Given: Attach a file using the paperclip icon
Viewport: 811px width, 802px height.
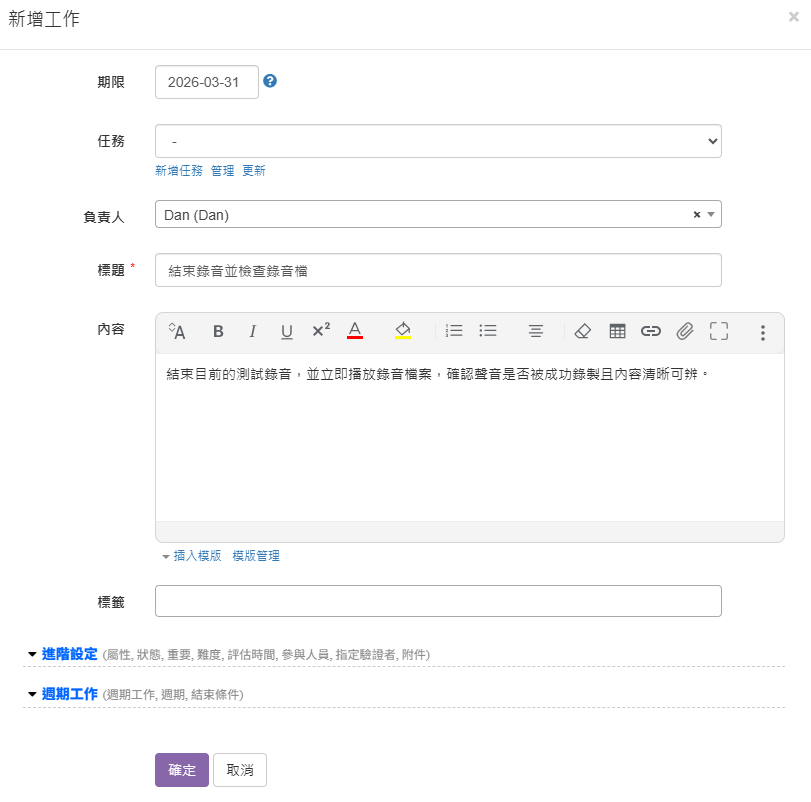Looking at the screenshot, I should click(x=685, y=331).
